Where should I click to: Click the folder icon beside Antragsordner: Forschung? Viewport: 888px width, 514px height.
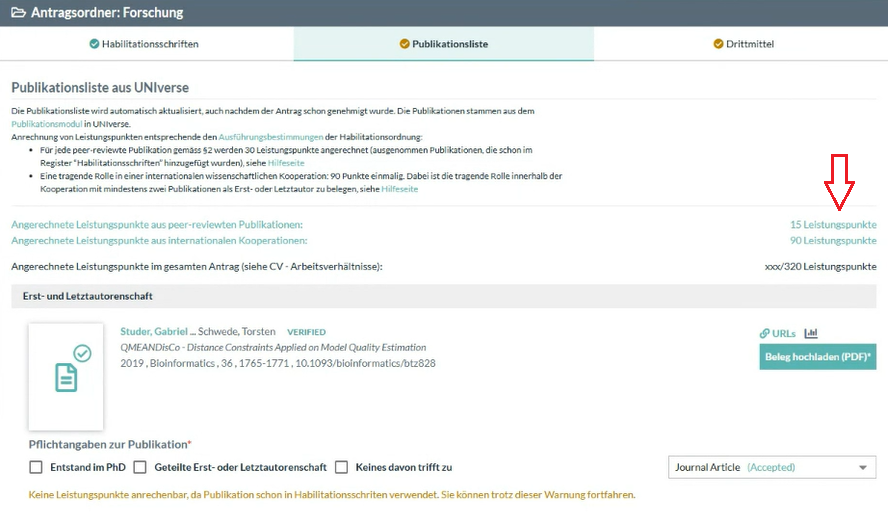tap(18, 13)
